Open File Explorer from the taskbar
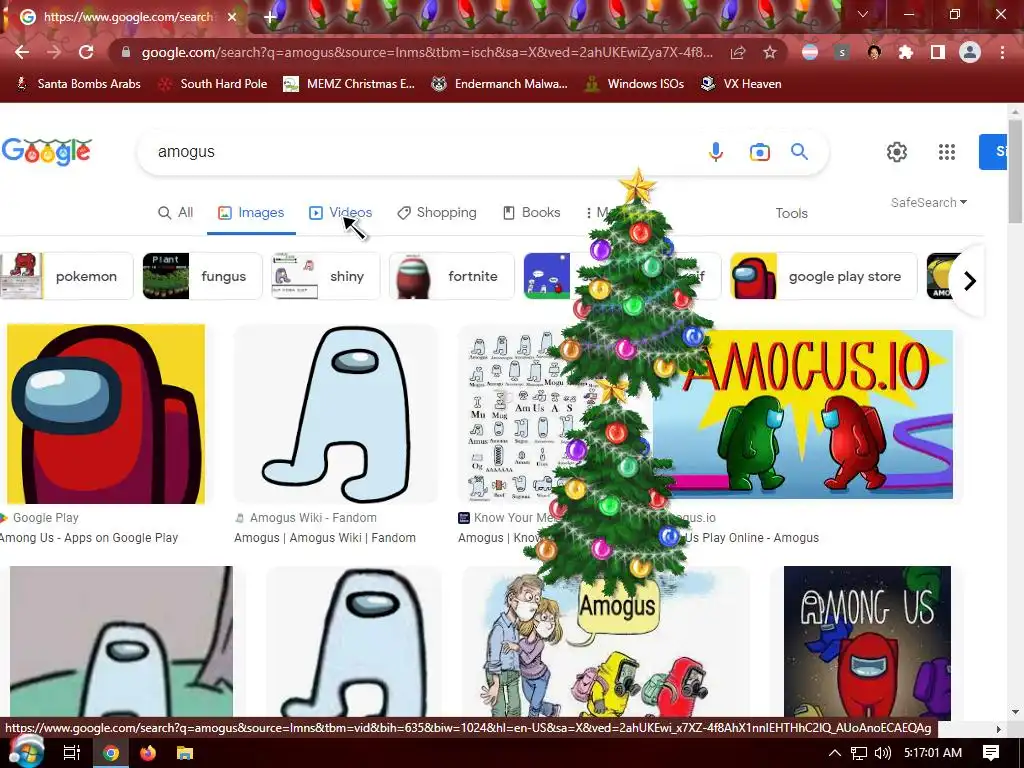Viewport: 1024px width, 768px height. (185, 753)
